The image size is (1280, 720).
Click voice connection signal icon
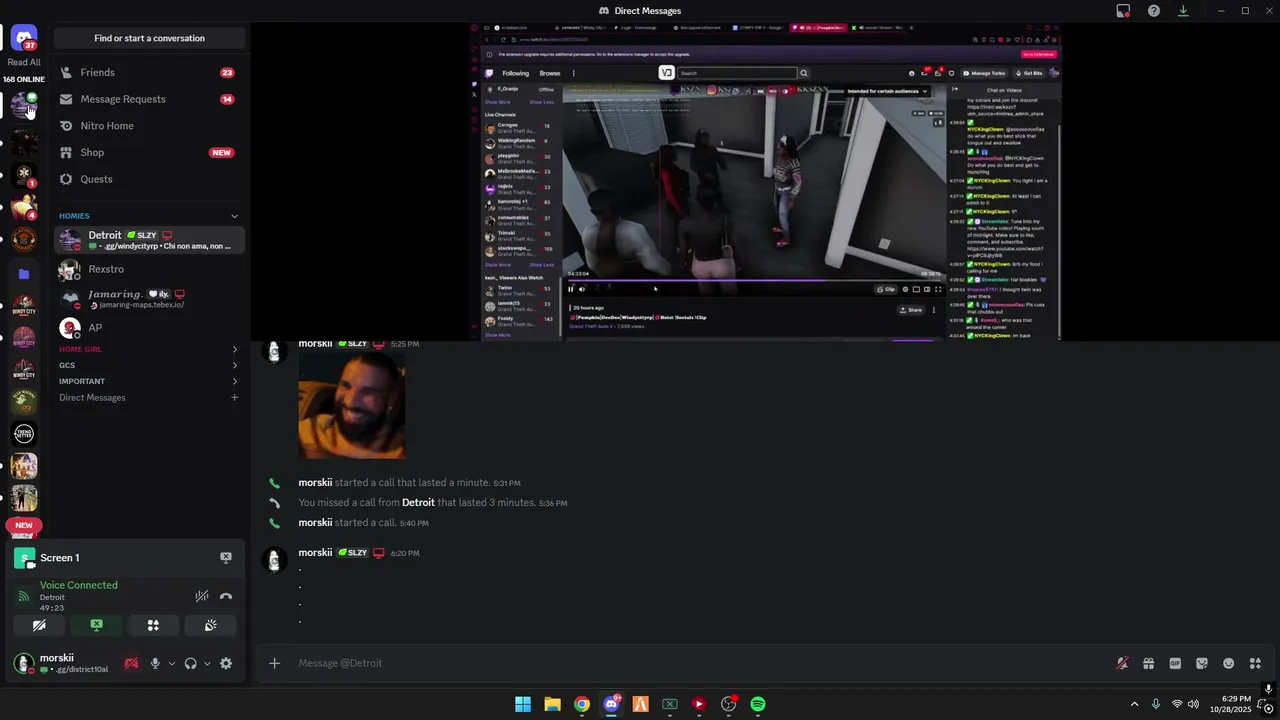[x=23, y=596]
